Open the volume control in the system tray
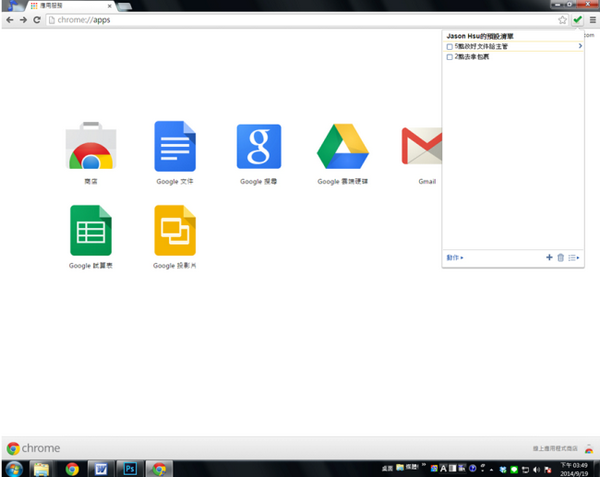This screenshot has height=477, width=600. click(x=536, y=469)
